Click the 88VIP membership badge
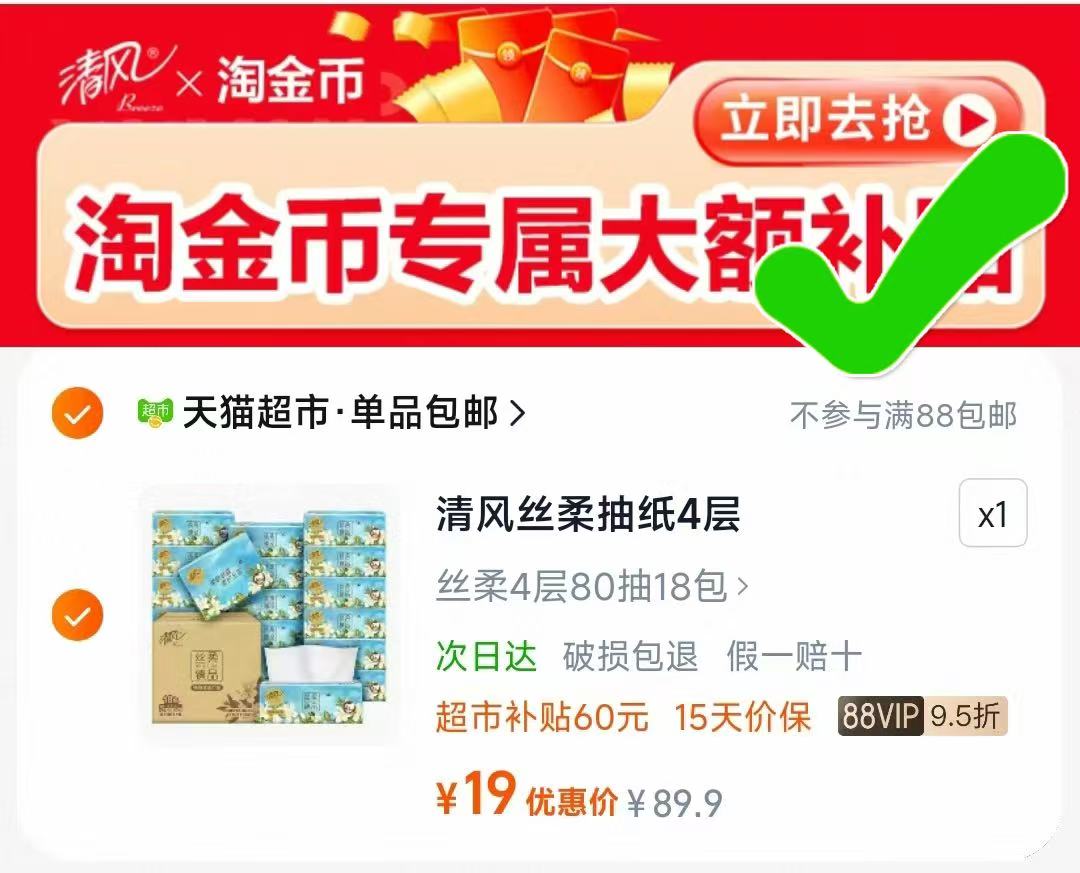 [x=922, y=717]
